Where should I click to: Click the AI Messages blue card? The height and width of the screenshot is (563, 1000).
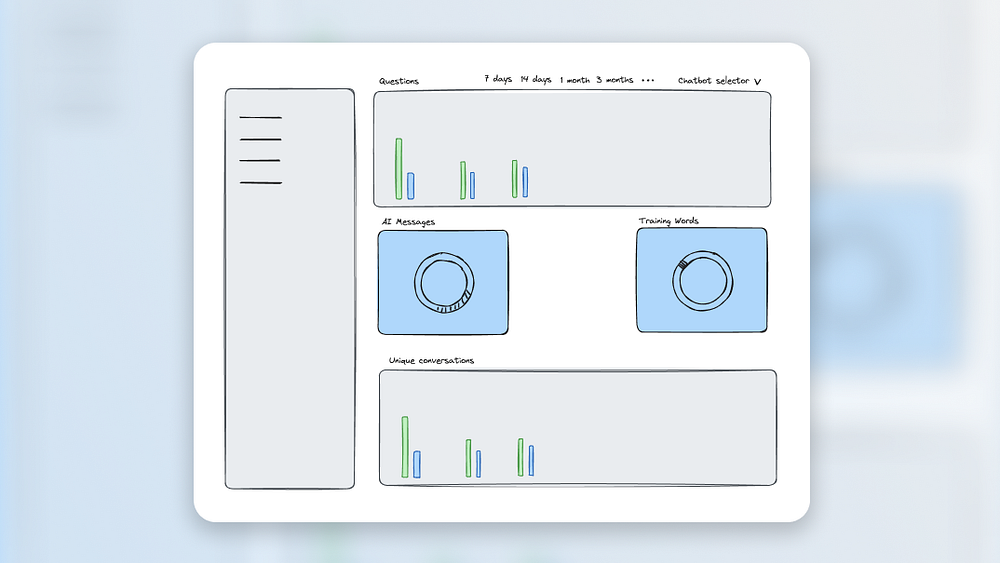click(443, 282)
